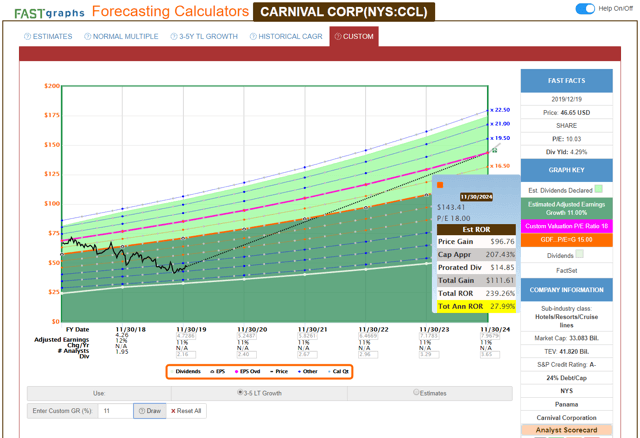The image size is (640, 438).
Task: Click the 11/30/20 FY date label
Action: [252, 329]
